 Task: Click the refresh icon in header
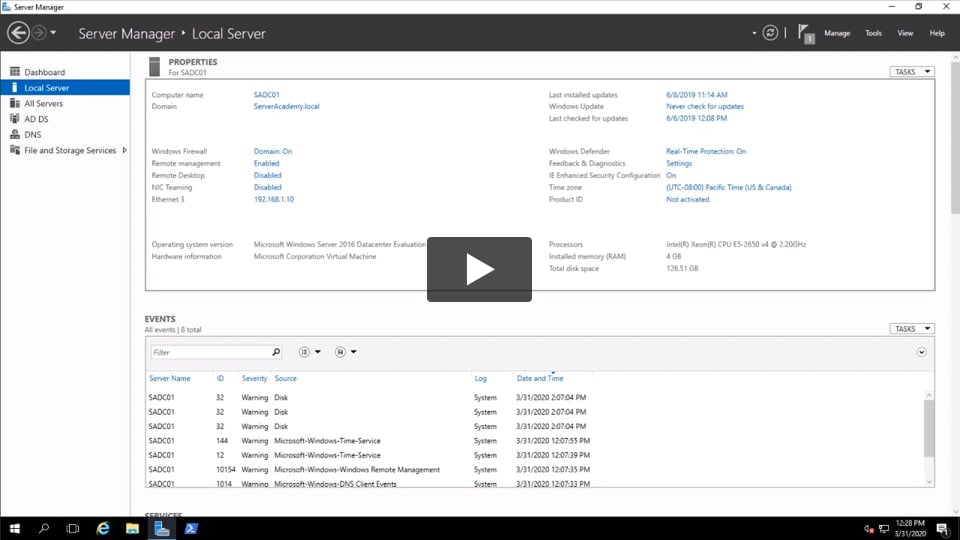coord(770,33)
